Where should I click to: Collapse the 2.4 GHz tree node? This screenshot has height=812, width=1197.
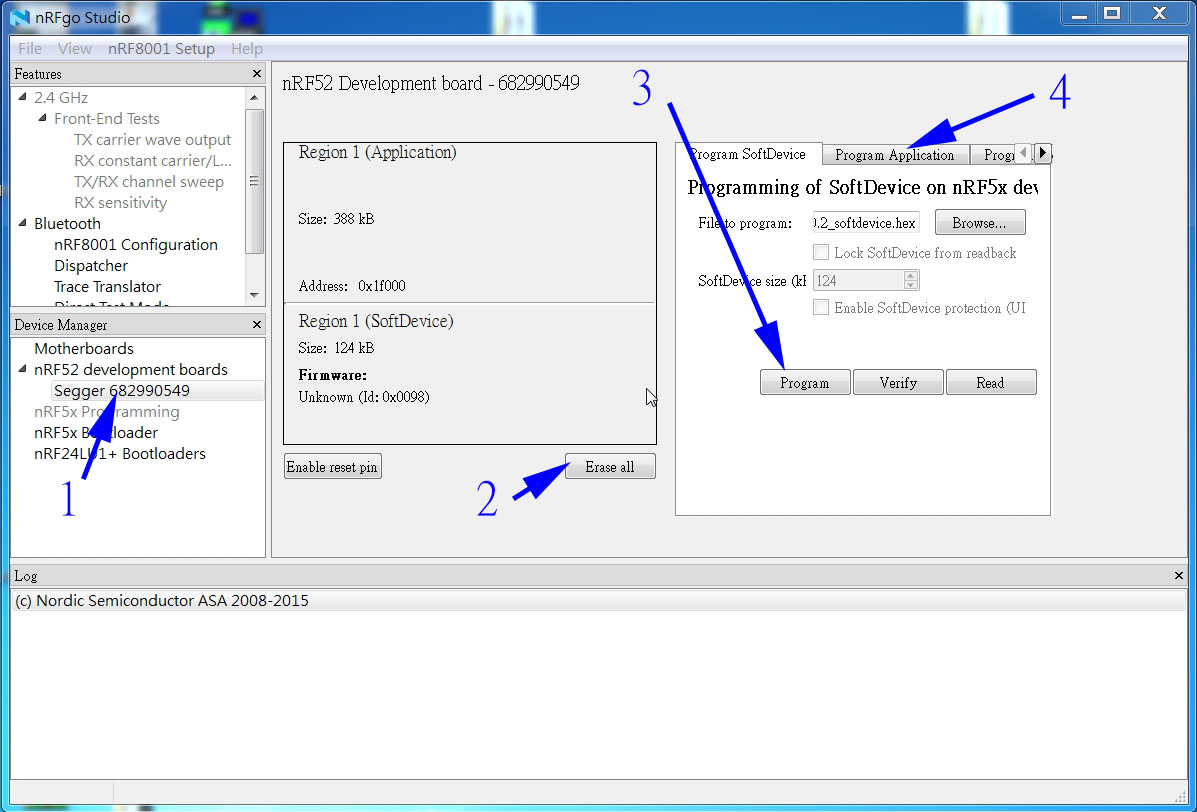click(x=23, y=98)
